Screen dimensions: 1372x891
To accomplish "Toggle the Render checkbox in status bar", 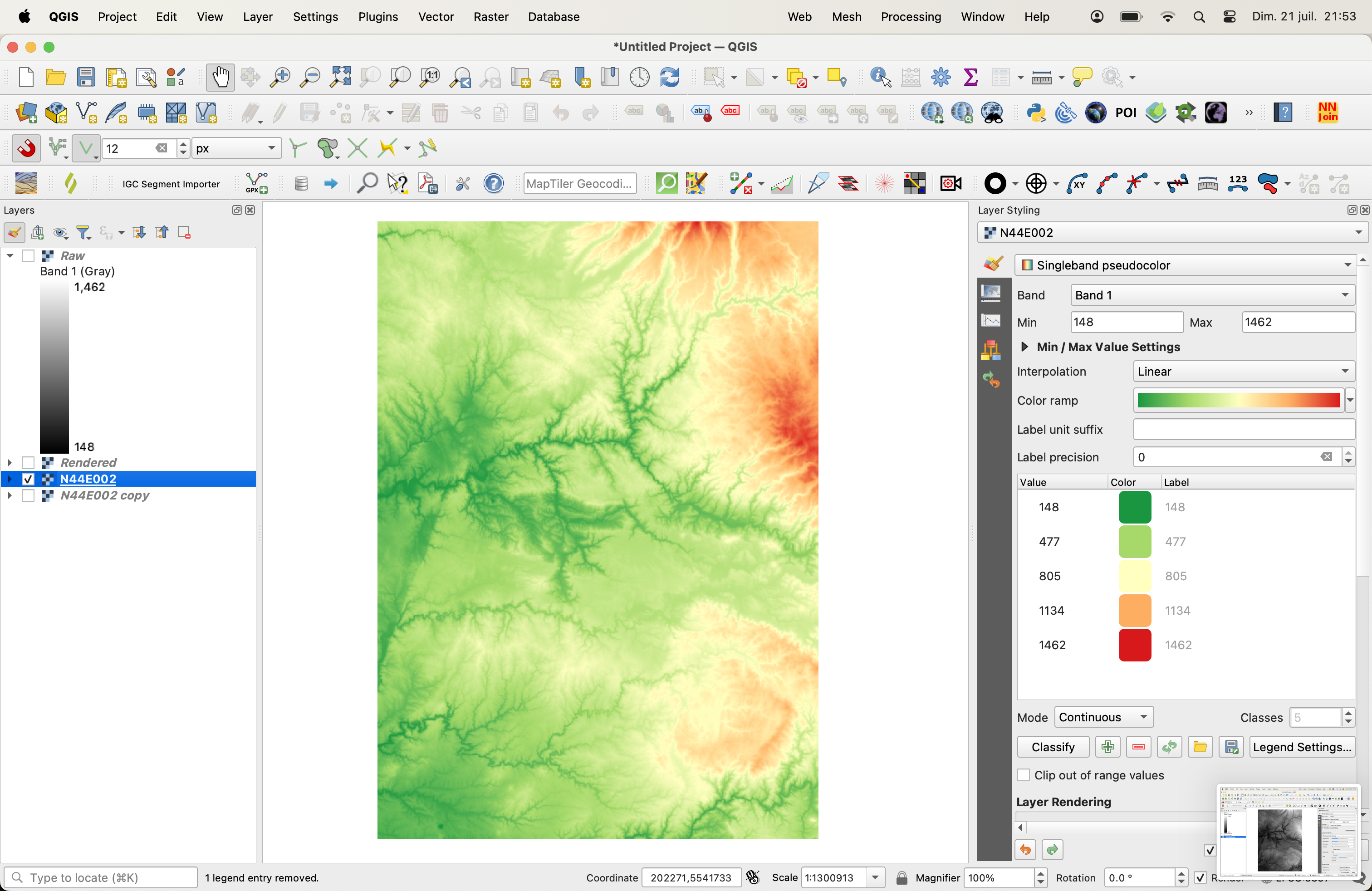I will 1200,878.
